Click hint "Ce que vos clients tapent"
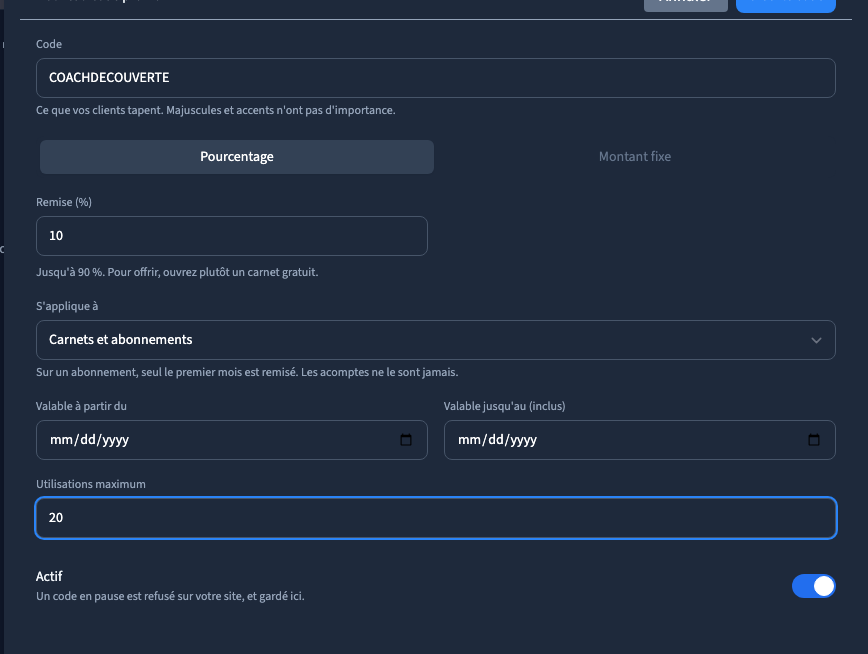Image resolution: width=868 pixels, height=654 pixels. click(x=216, y=110)
